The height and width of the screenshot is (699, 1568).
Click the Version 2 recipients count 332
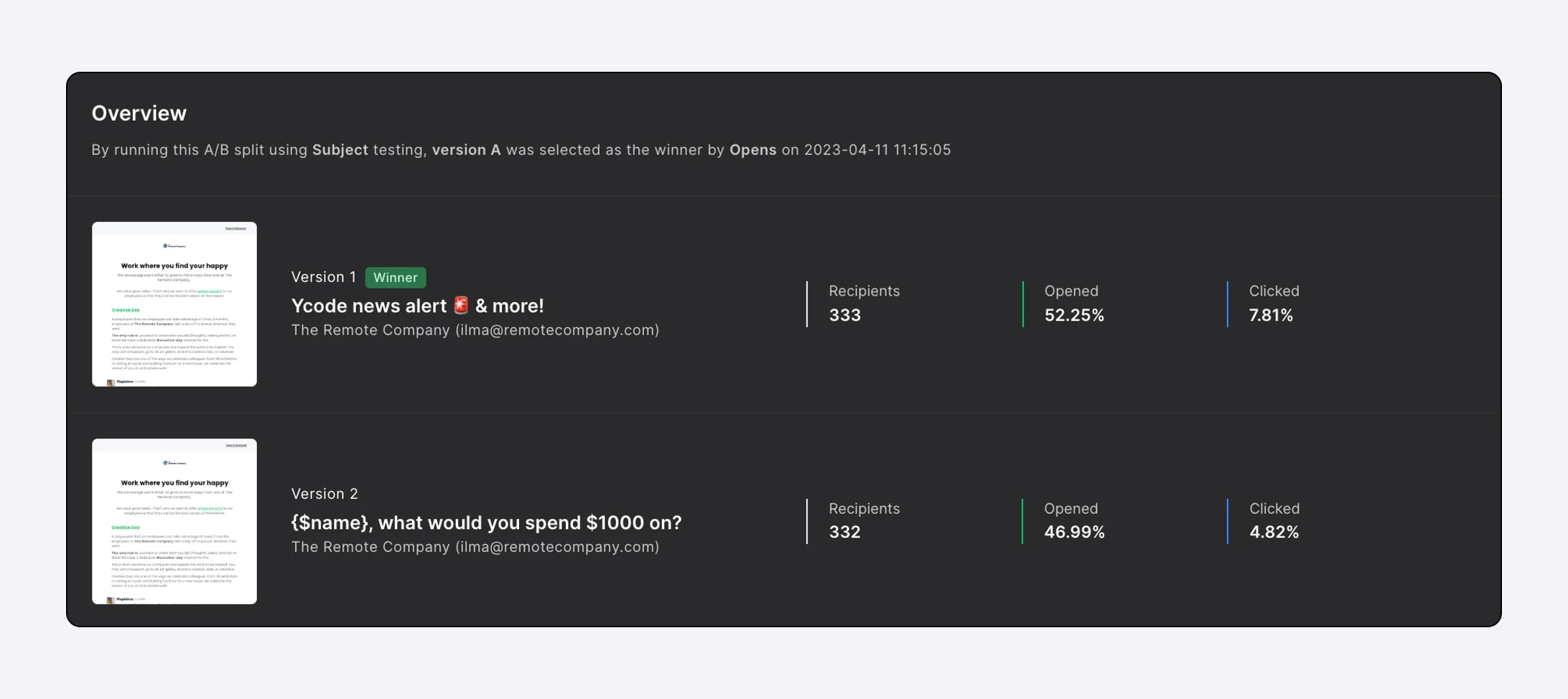point(844,533)
